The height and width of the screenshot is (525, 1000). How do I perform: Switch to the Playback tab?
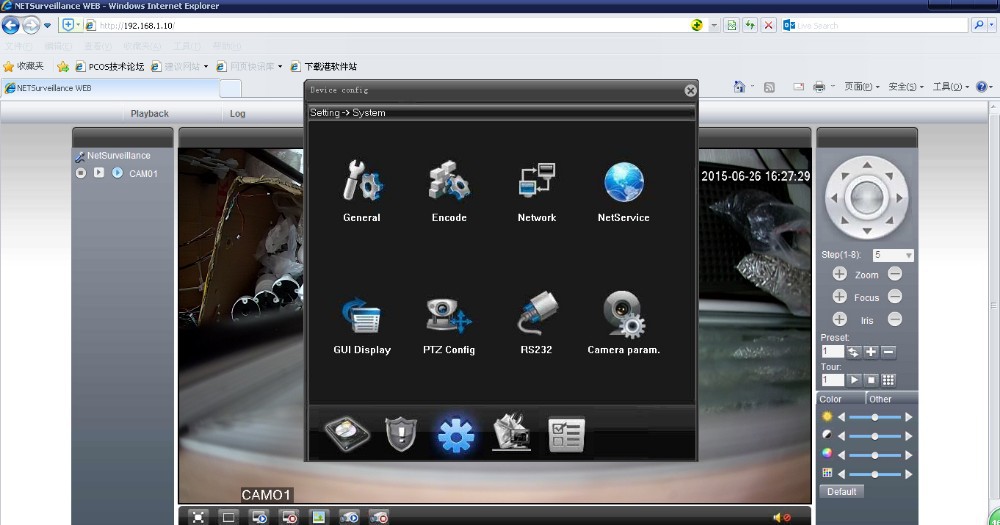tap(150, 114)
